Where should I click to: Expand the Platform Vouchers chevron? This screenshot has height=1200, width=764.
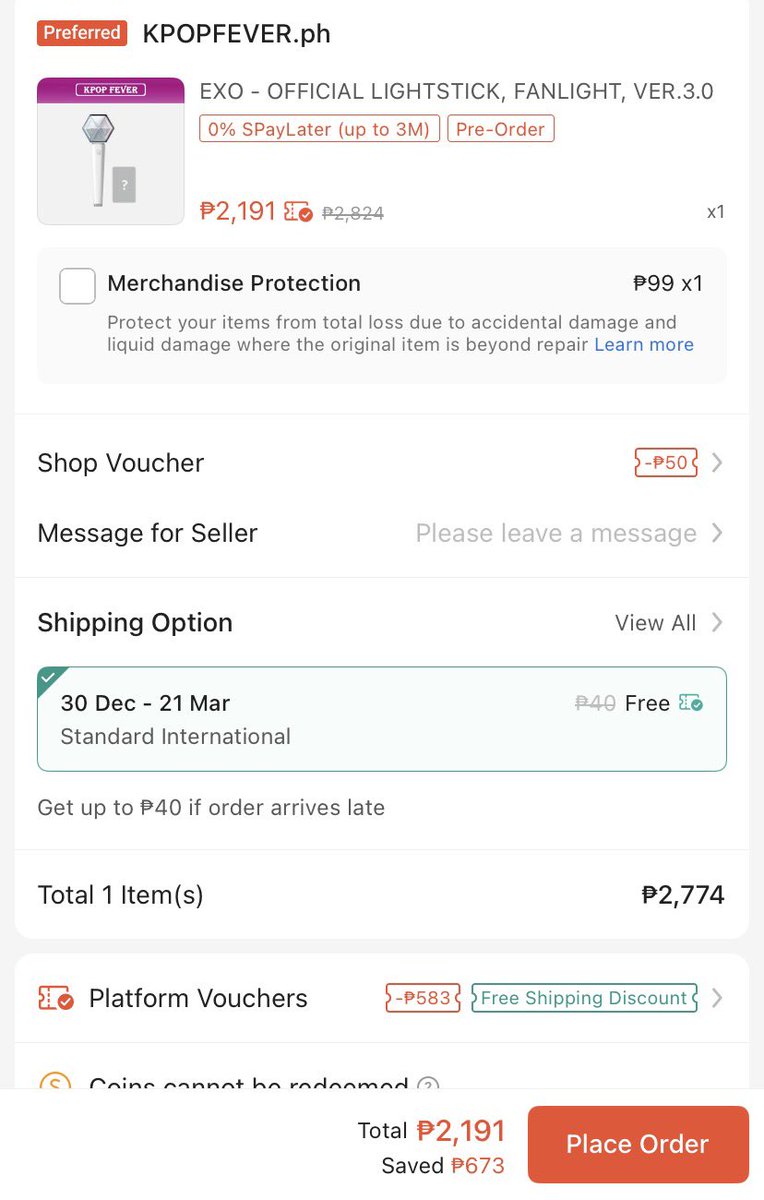(716, 998)
